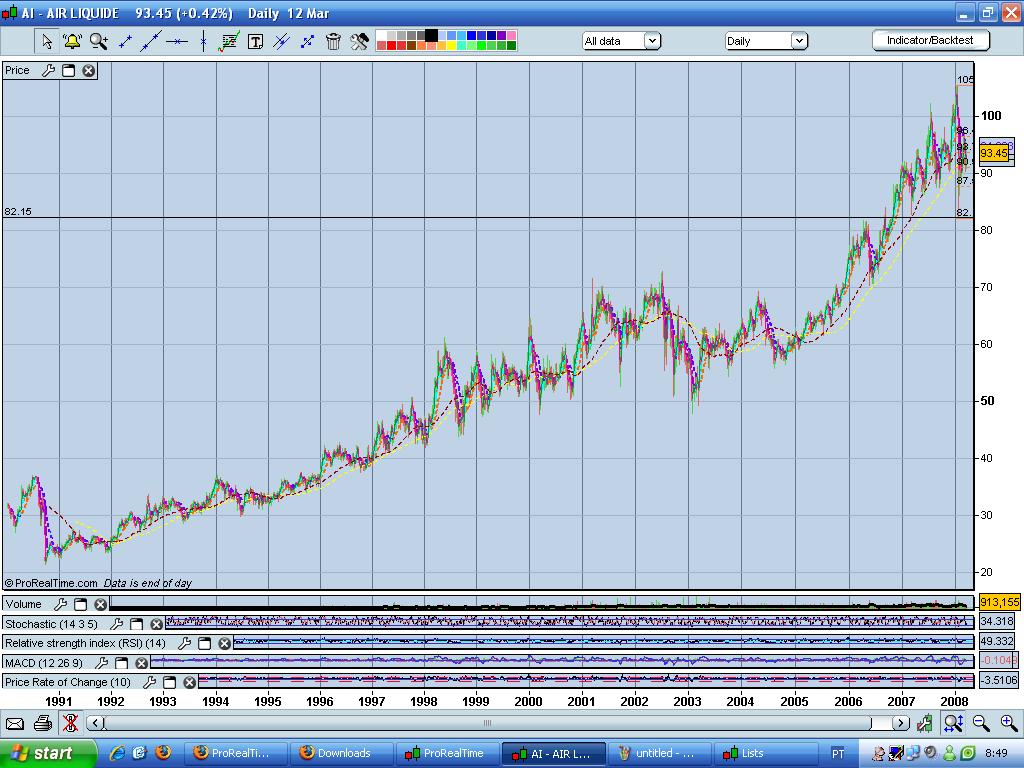Switch to the ProRealTime taskbar window
This screenshot has width=1024, height=768.
tap(448, 754)
